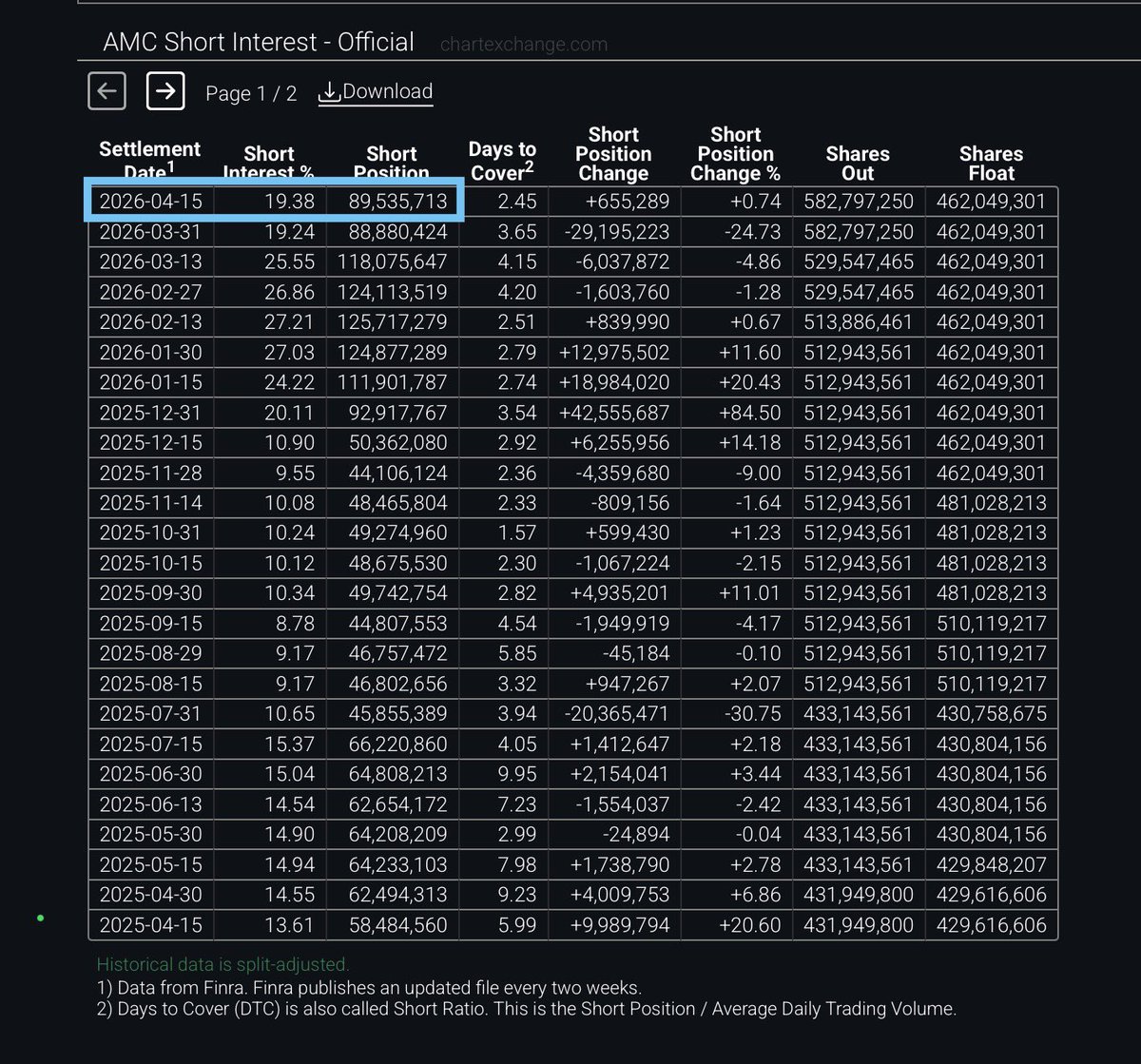Click days to cover value 9.95
The width and height of the screenshot is (1141, 1064).
[516, 774]
